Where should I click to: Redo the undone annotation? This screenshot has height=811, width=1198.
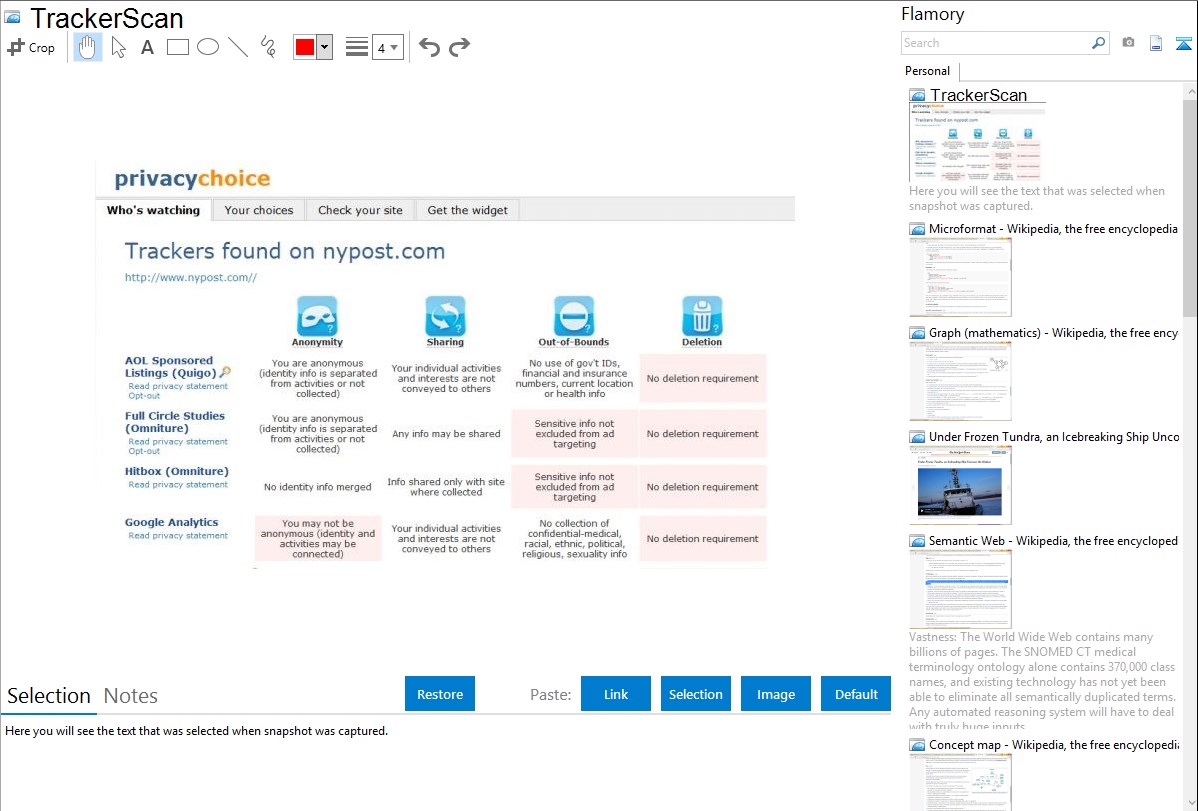[459, 47]
